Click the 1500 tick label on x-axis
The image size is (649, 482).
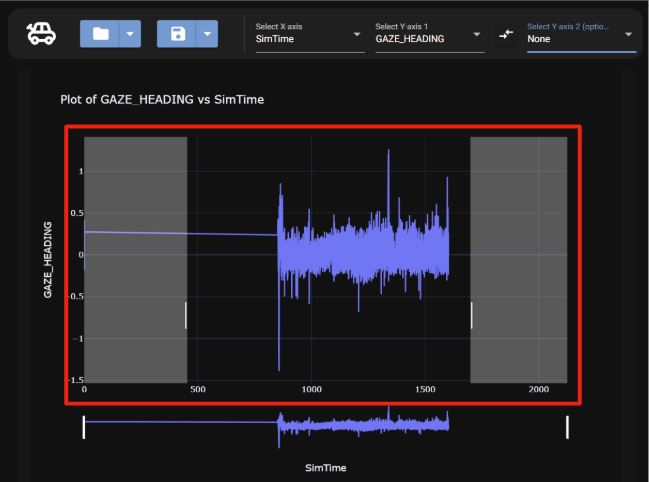pos(425,389)
